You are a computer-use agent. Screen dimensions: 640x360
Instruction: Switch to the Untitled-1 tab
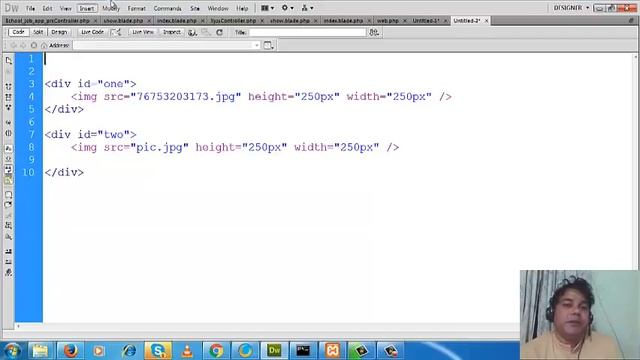[425, 20]
